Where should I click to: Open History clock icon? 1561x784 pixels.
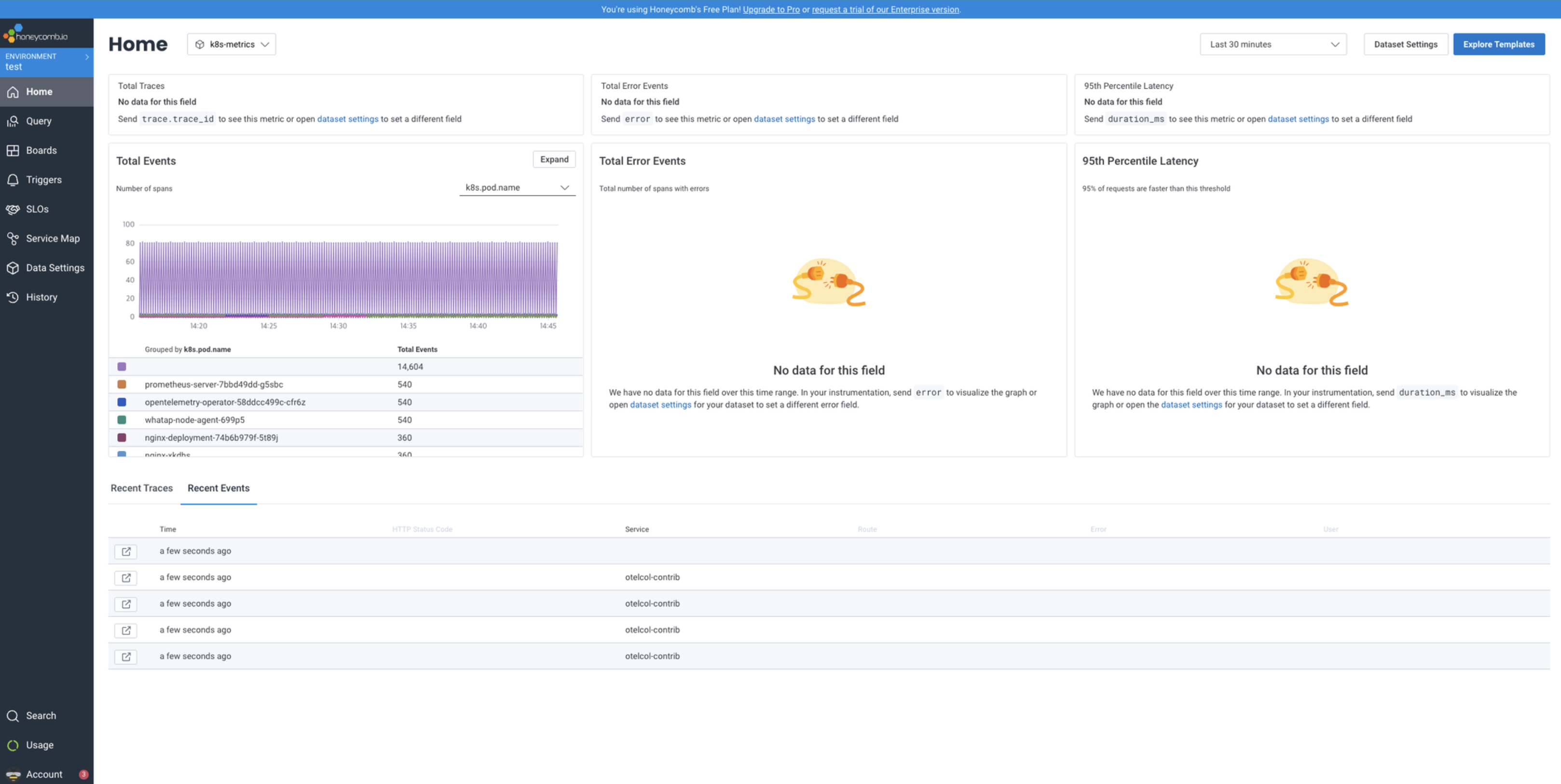click(13, 297)
